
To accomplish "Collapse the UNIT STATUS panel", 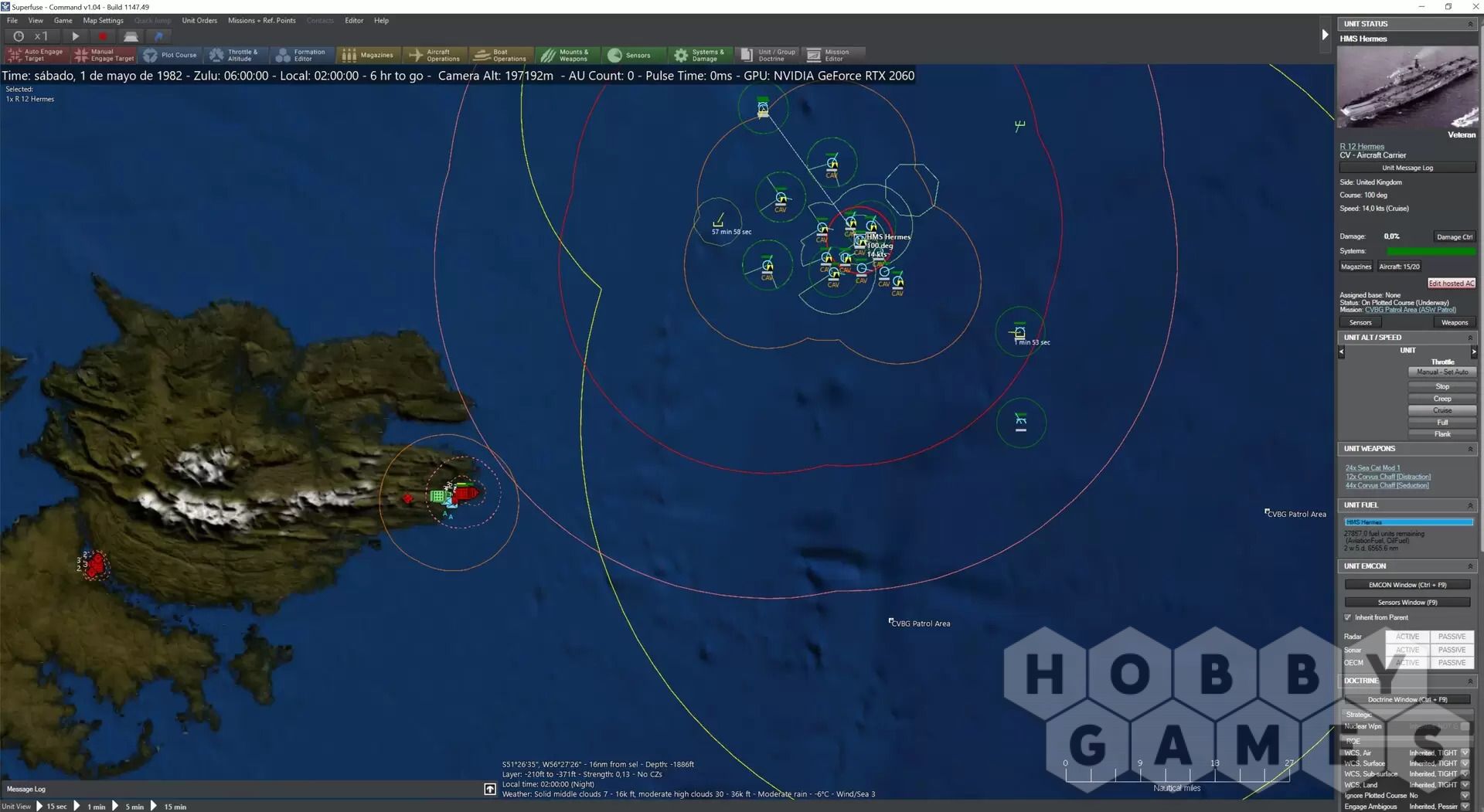I will click(x=1470, y=24).
